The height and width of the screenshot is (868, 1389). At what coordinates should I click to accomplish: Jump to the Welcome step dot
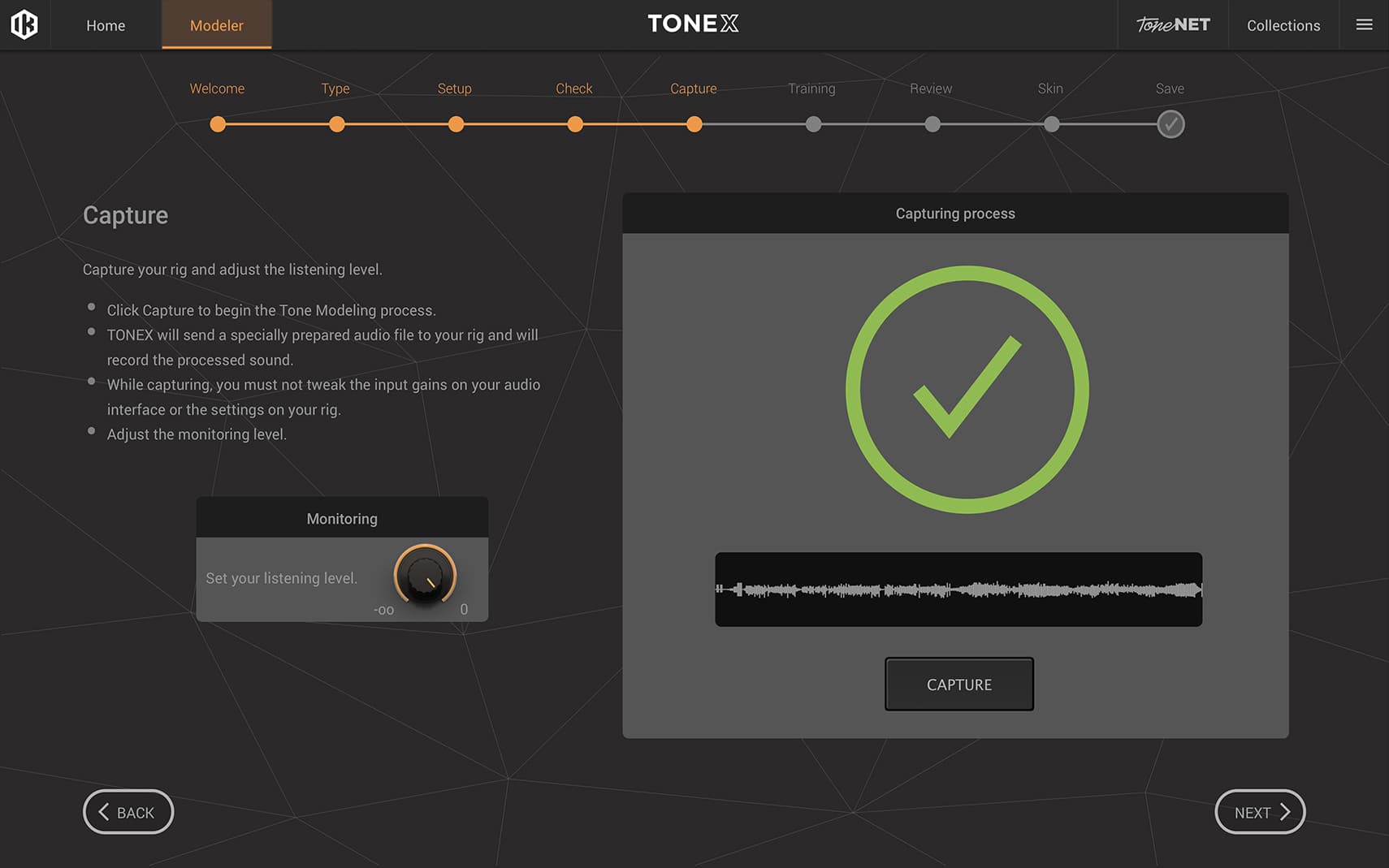click(218, 124)
